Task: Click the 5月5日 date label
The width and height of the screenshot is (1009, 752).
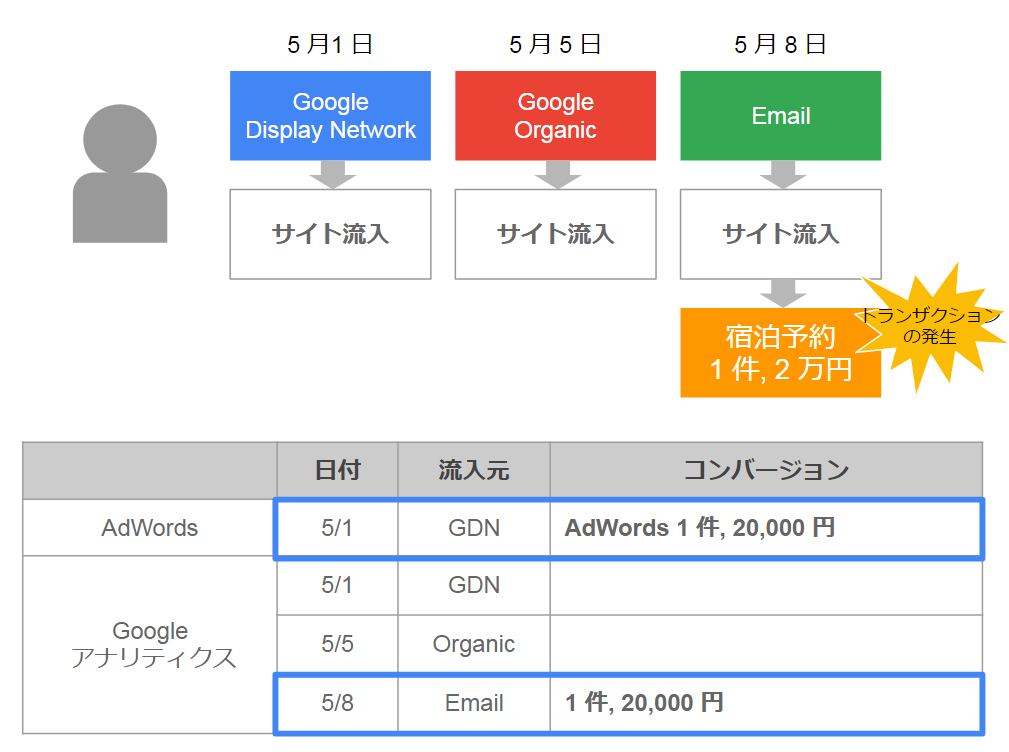Action: click(555, 44)
